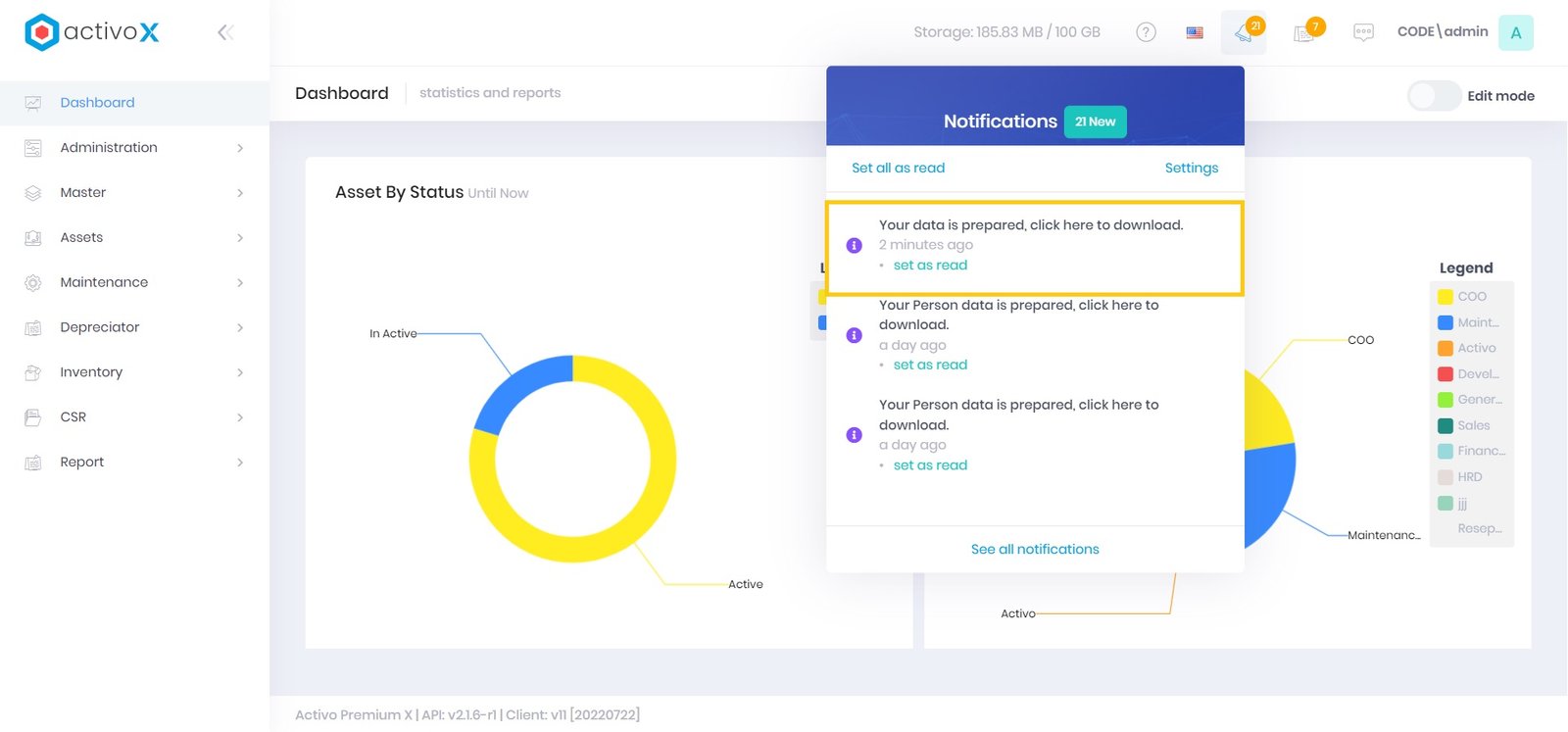The height and width of the screenshot is (732, 1568).
Task: Collapse the sidebar with double chevron icon
Action: point(225,32)
